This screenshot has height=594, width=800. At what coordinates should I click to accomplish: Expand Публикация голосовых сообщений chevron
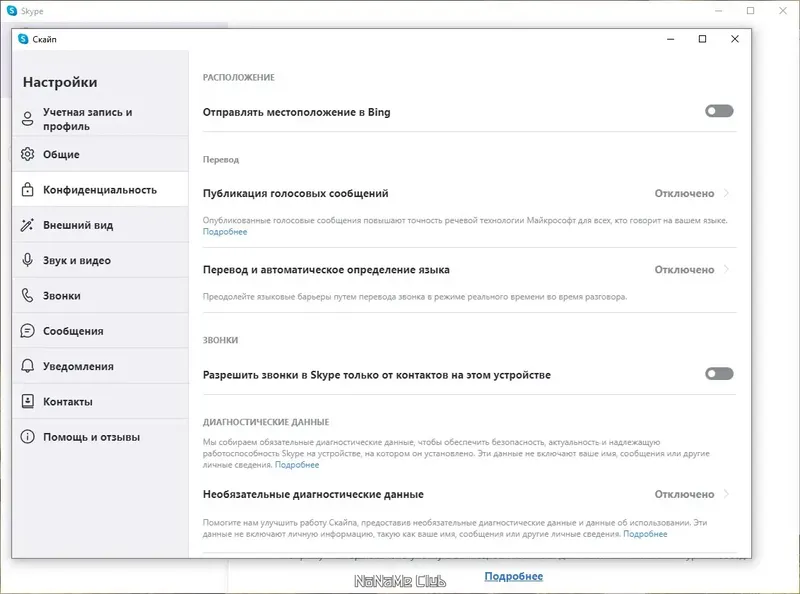(727, 193)
